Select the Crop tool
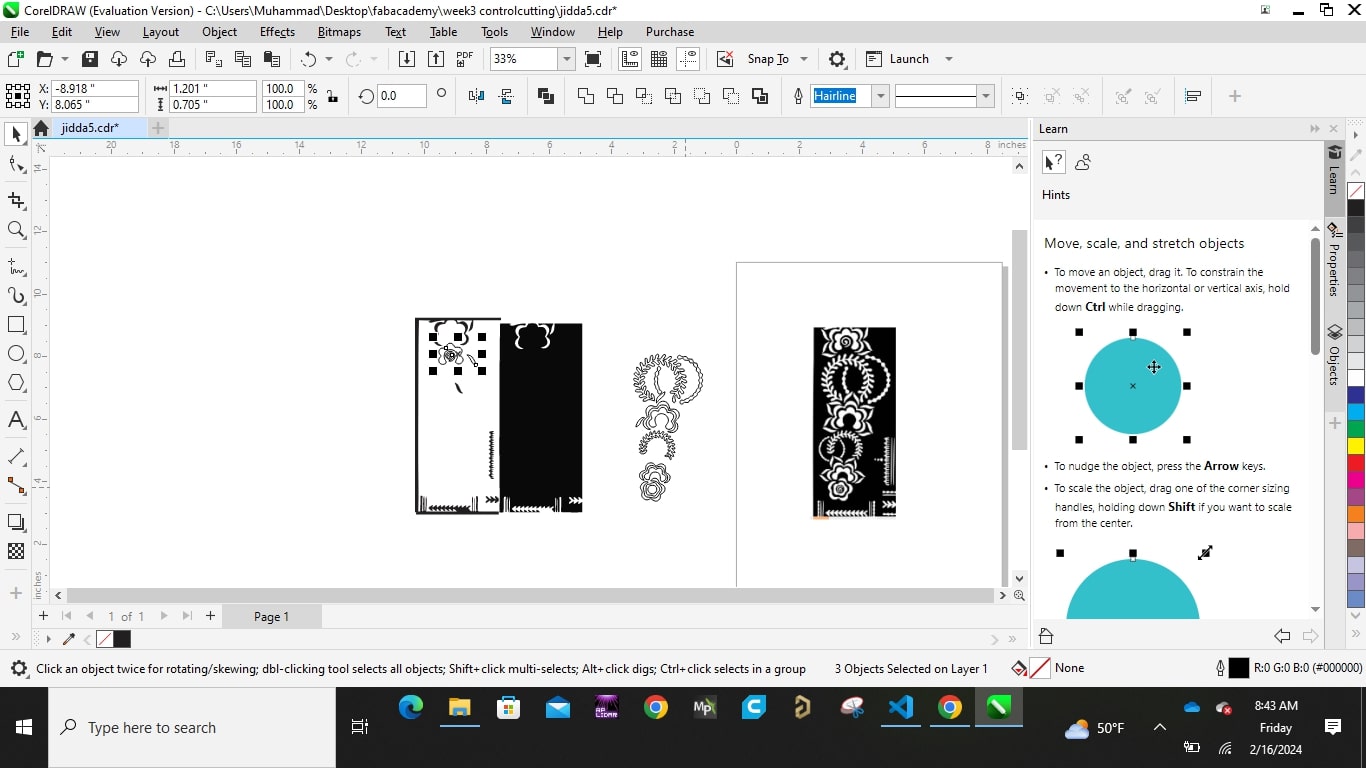The height and width of the screenshot is (768, 1366). point(16,201)
